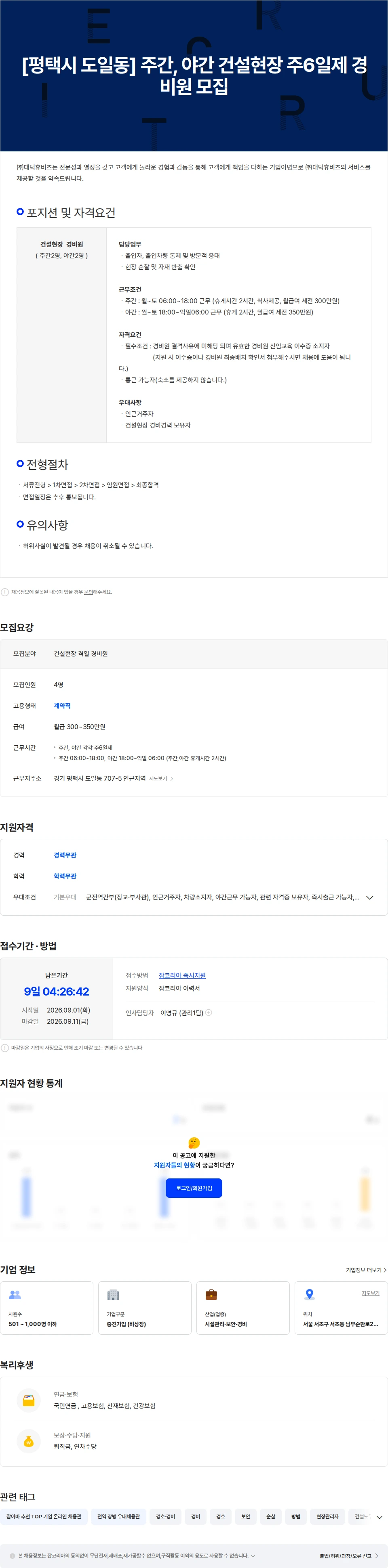Select the 경호·경비 tag
388x1568 pixels.
[x=165, y=1516]
